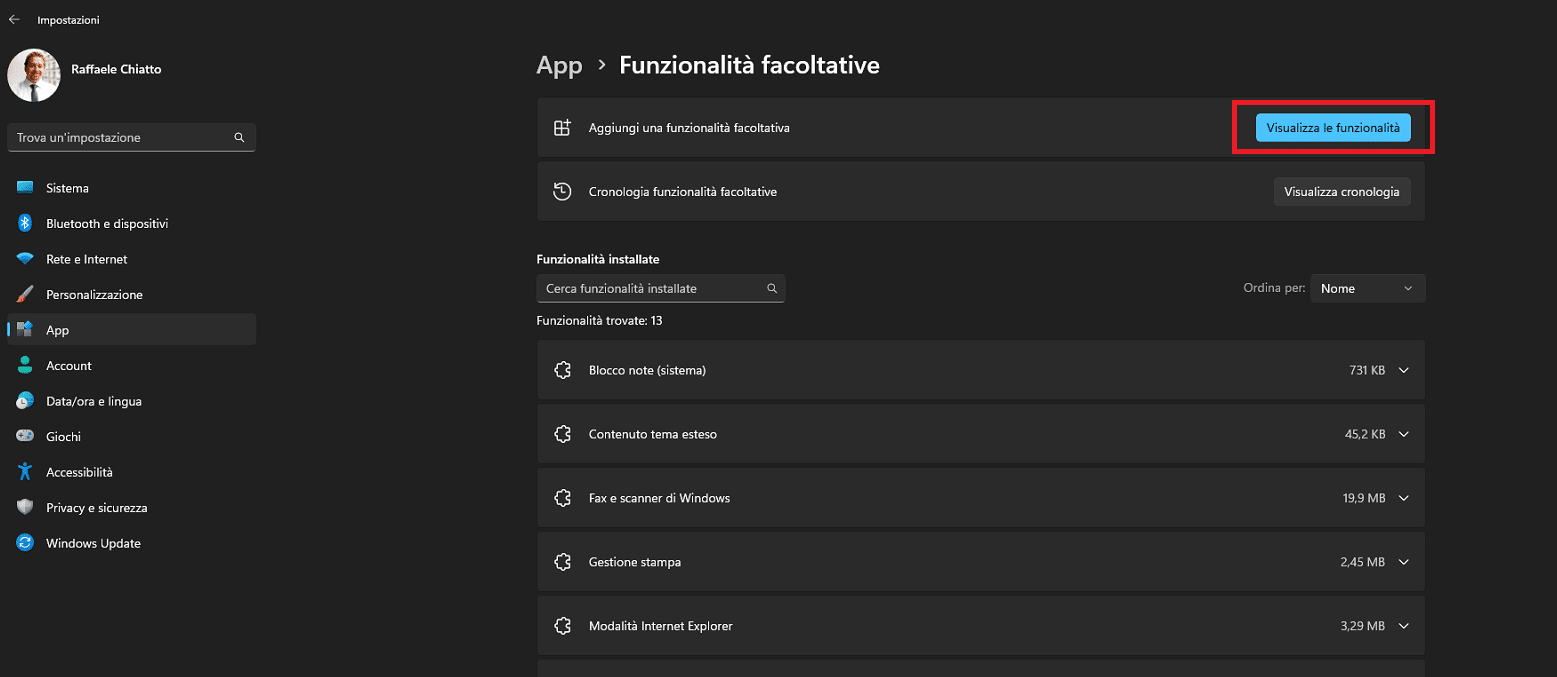Open the Ordina per Nome dropdown
The height and width of the screenshot is (677, 1557).
click(x=1367, y=288)
